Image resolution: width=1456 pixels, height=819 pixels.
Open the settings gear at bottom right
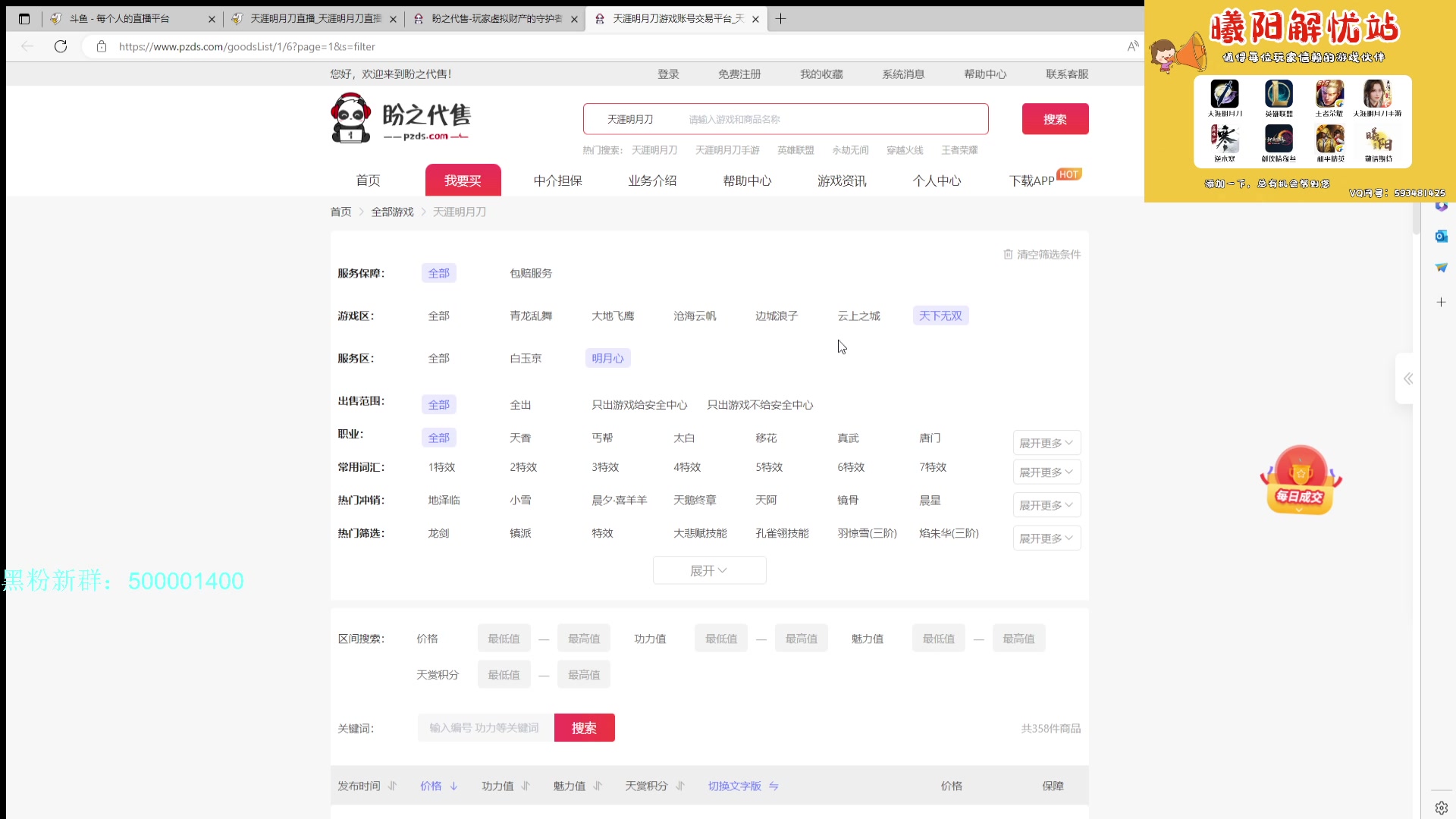point(1440,807)
